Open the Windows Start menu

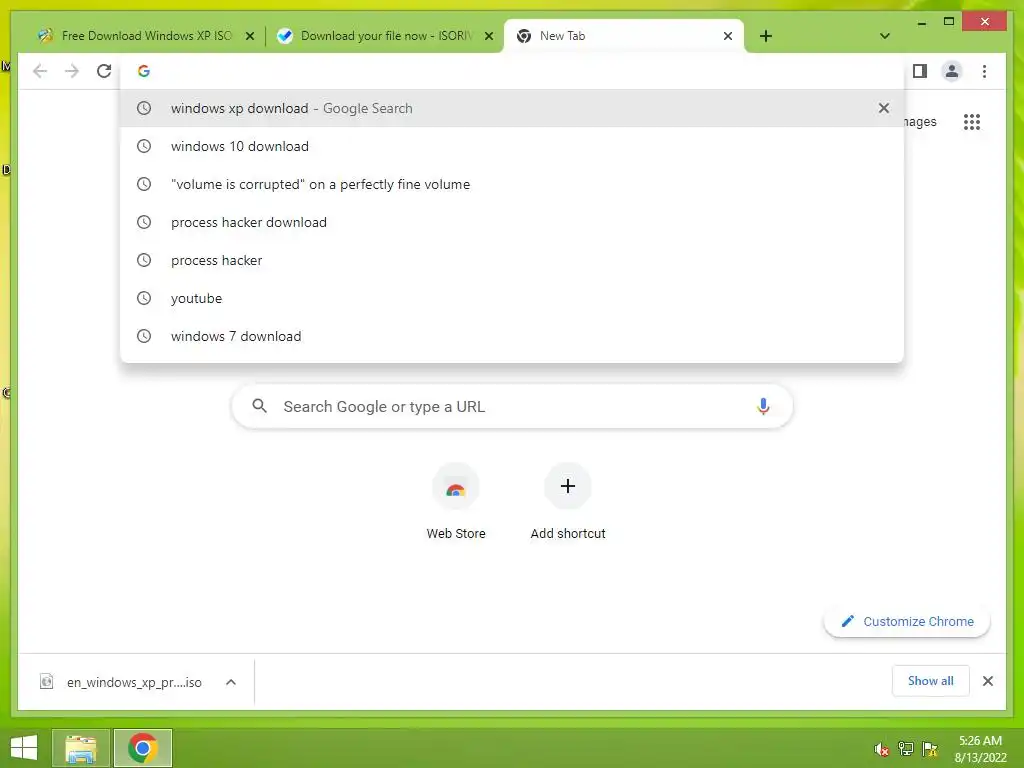pyautogui.click(x=24, y=748)
